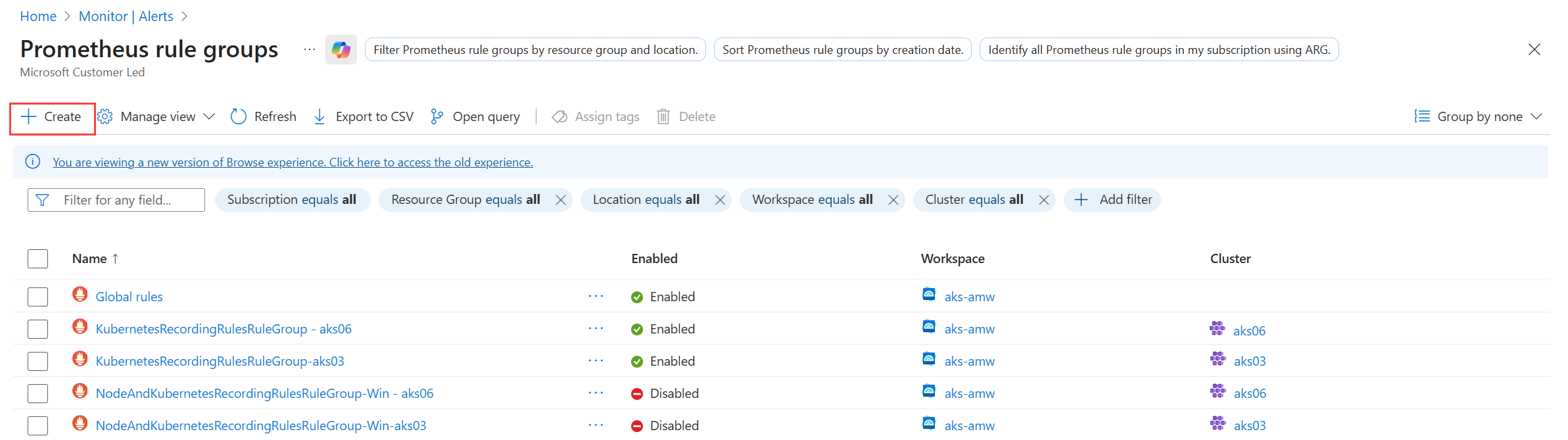
Task: Open more actions for NodeAndKubernetesRecordingRulesRuleGroup-Win - aks06
Action: point(596,393)
